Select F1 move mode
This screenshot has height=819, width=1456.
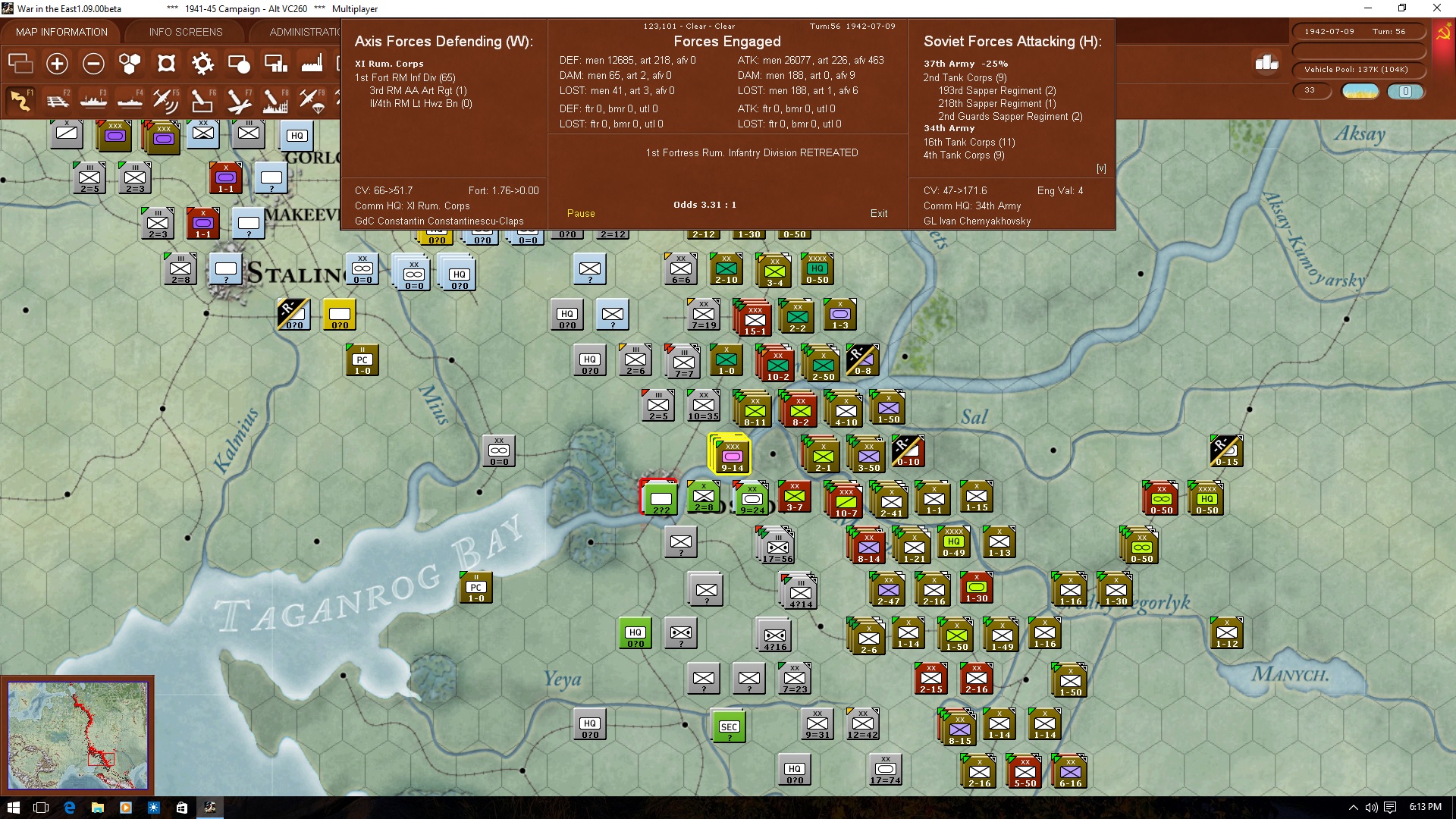[20, 100]
